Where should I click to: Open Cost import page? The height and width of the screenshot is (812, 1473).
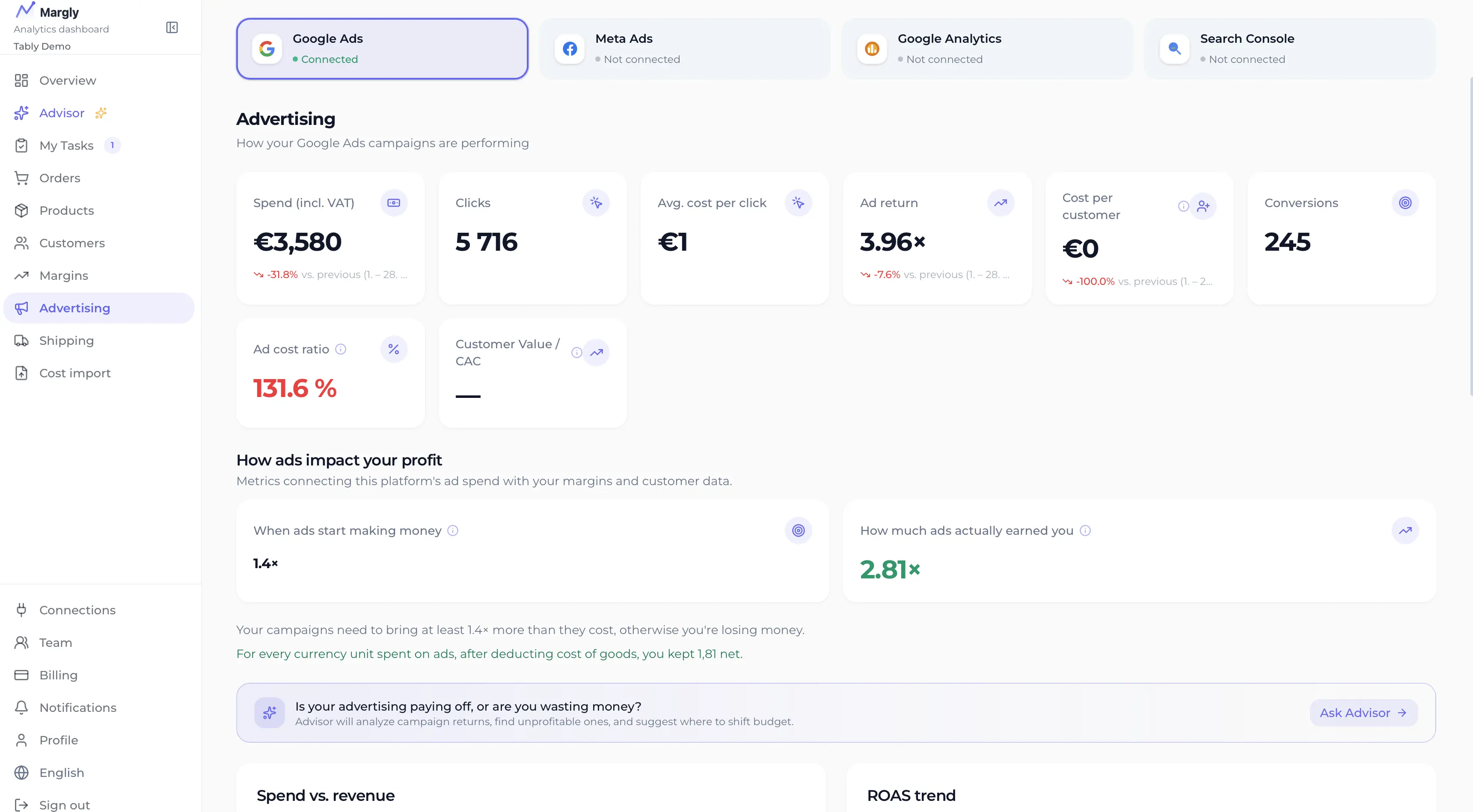99,373
